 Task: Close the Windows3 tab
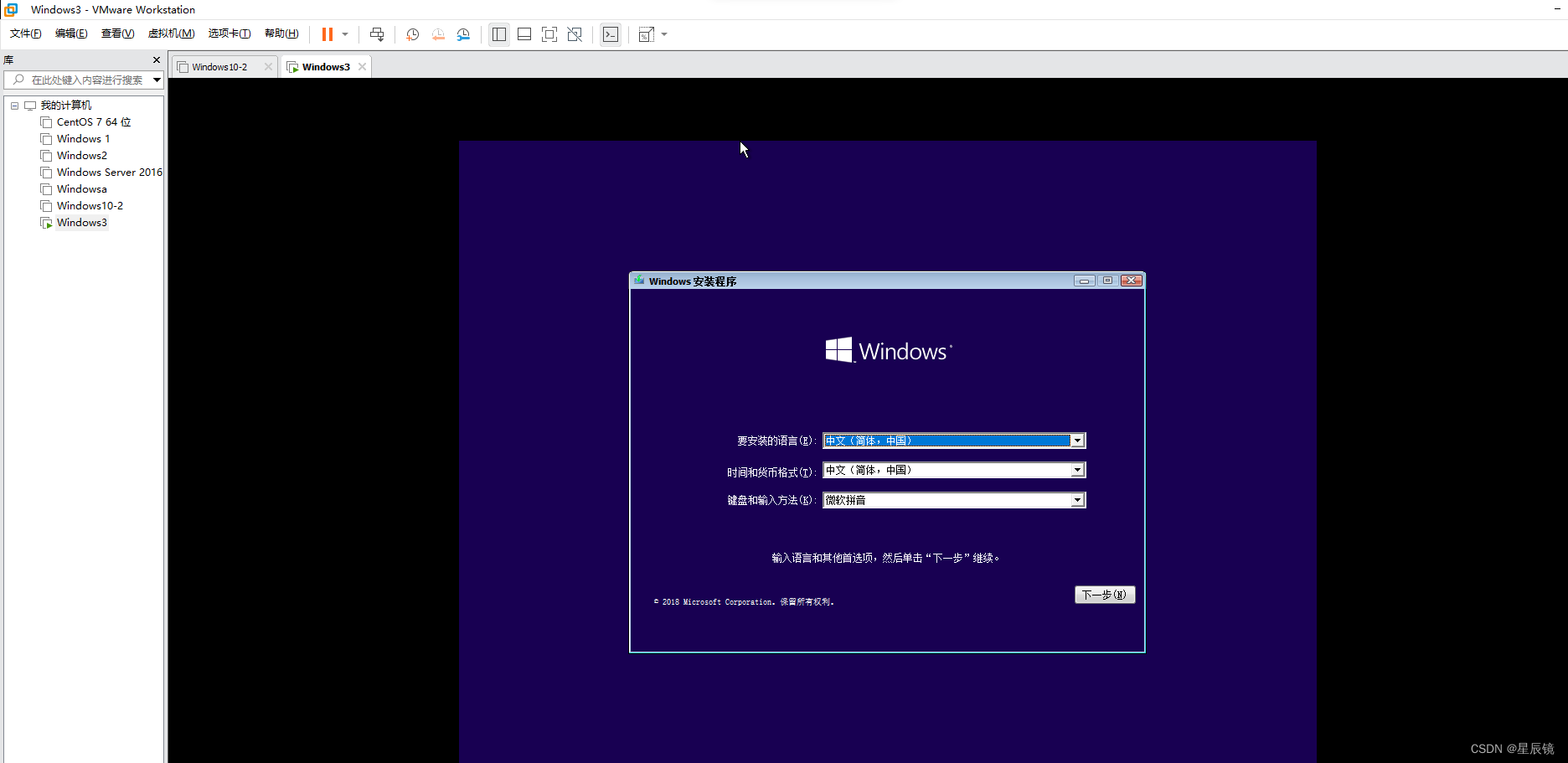[x=362, y=67]
